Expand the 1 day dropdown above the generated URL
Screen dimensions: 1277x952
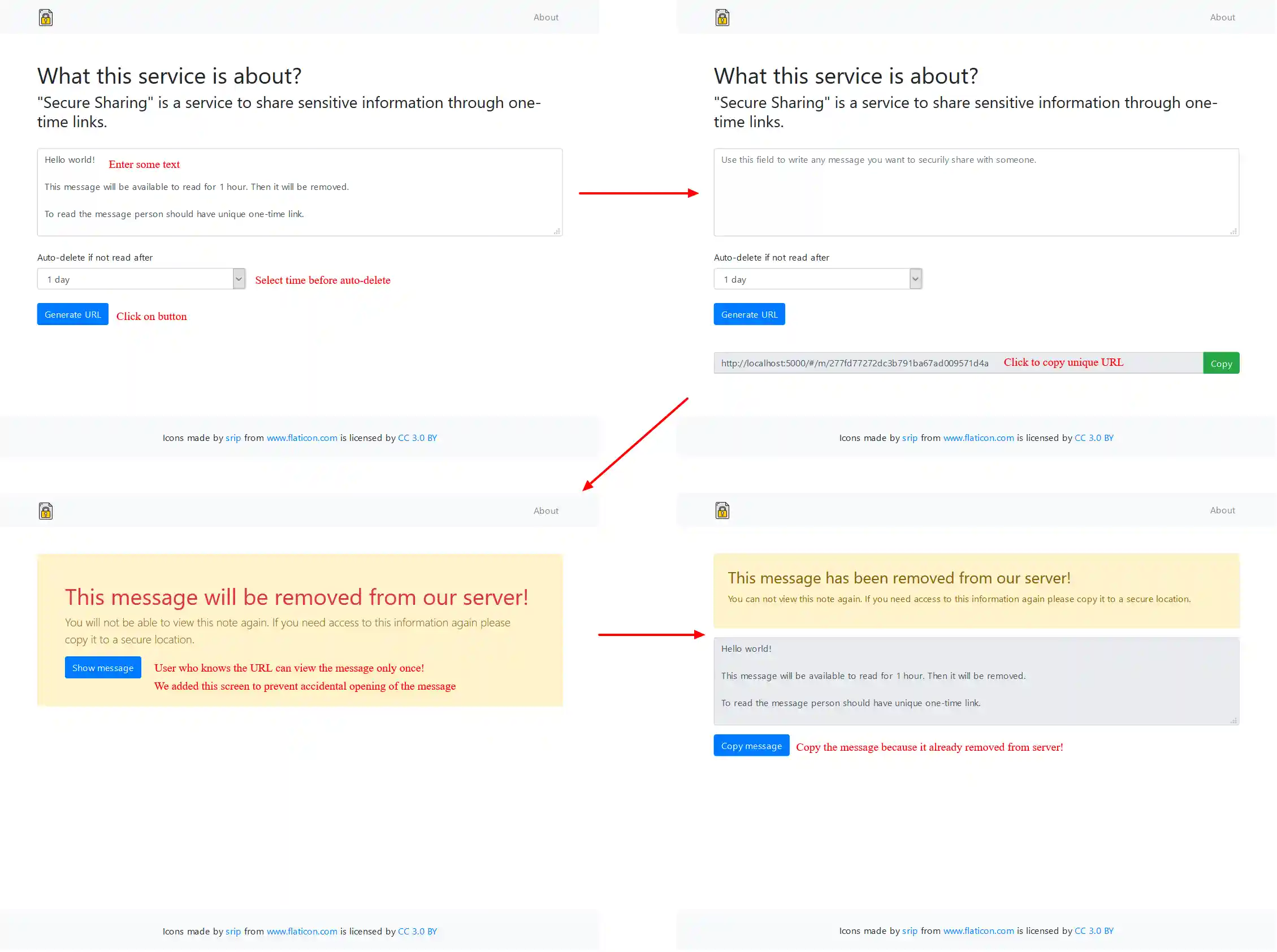point(818,279)
